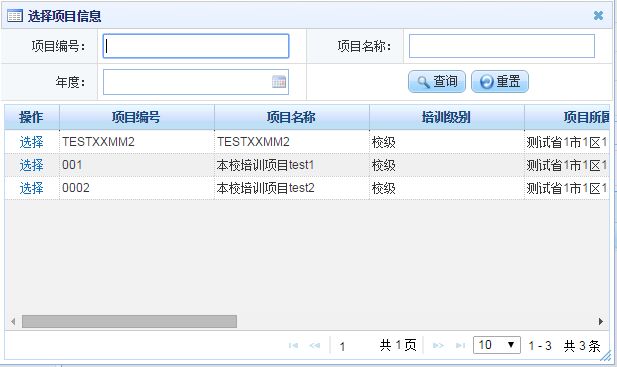Select project 0002 via 选择 link
Viewport: 617px width, 367px height.
click(31, 188)
